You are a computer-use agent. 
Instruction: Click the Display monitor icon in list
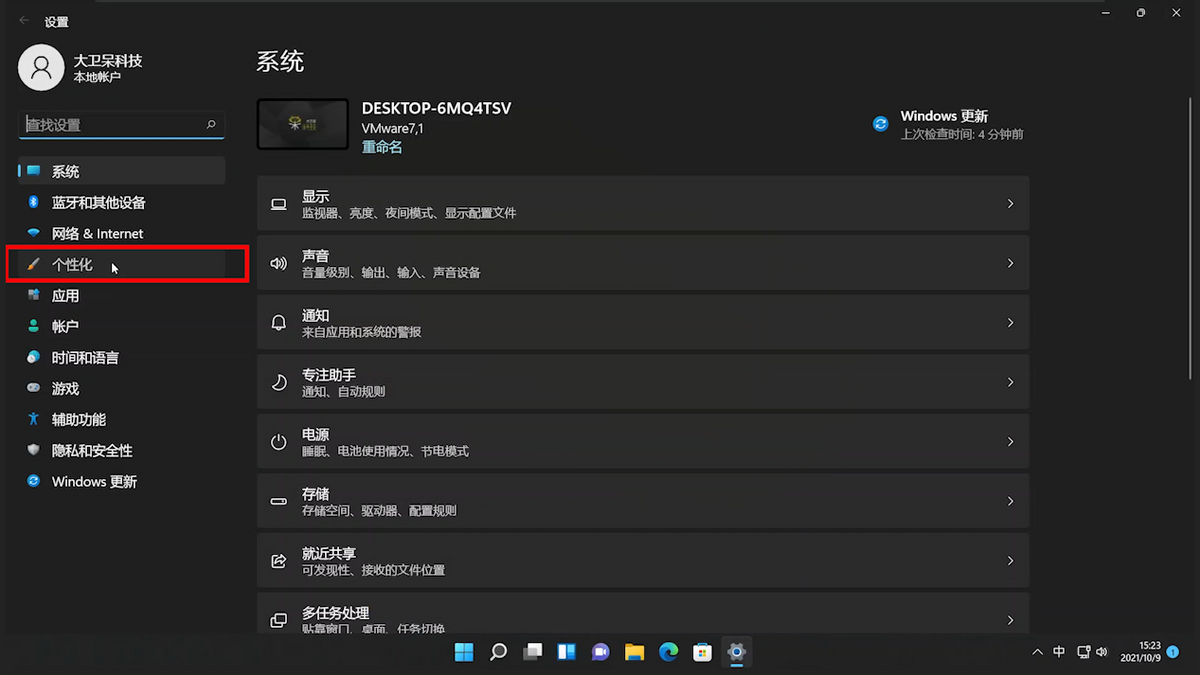click(x=279, y=204)
